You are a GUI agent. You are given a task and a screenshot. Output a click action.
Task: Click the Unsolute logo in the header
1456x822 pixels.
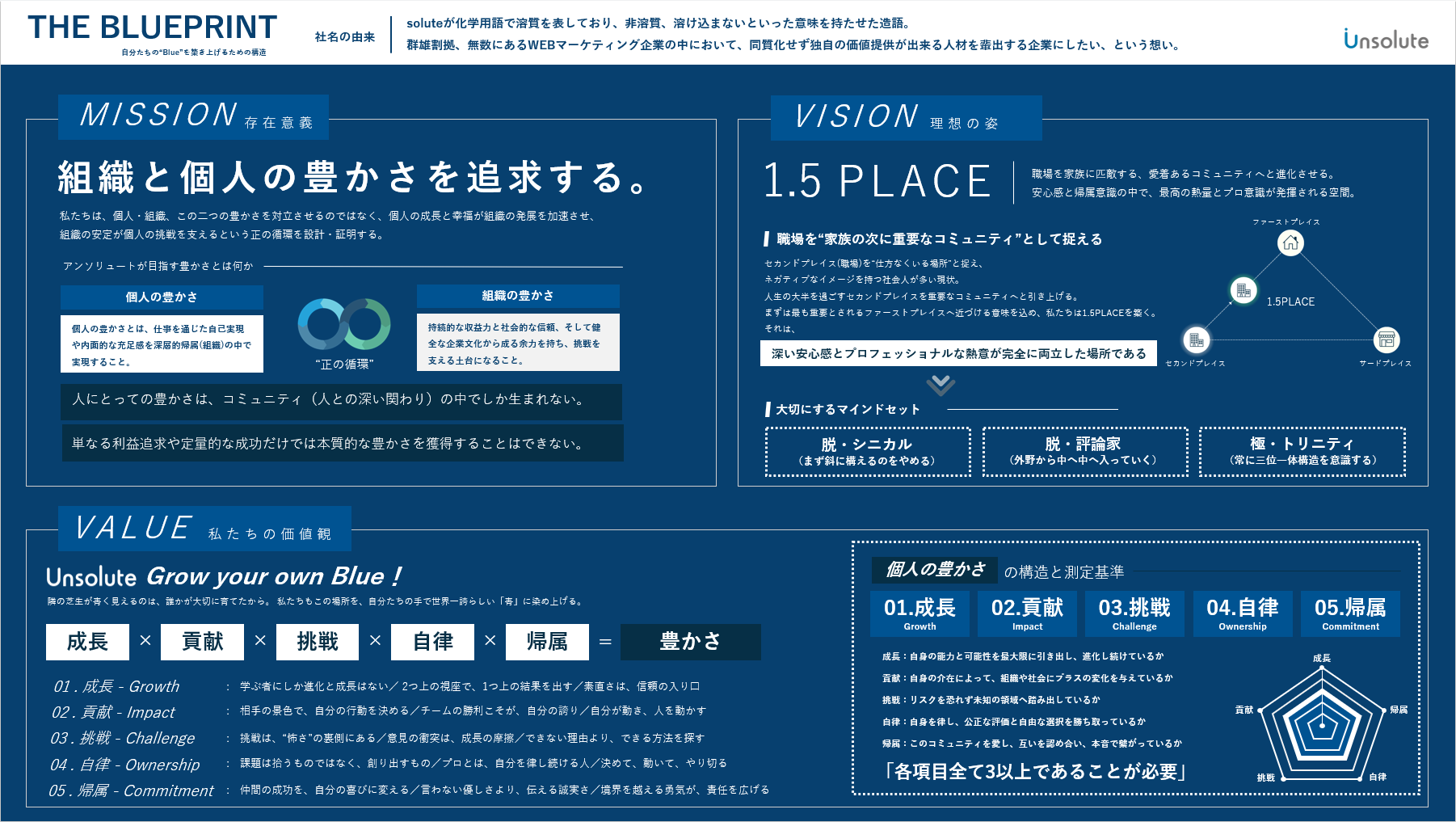point(1386,39)
